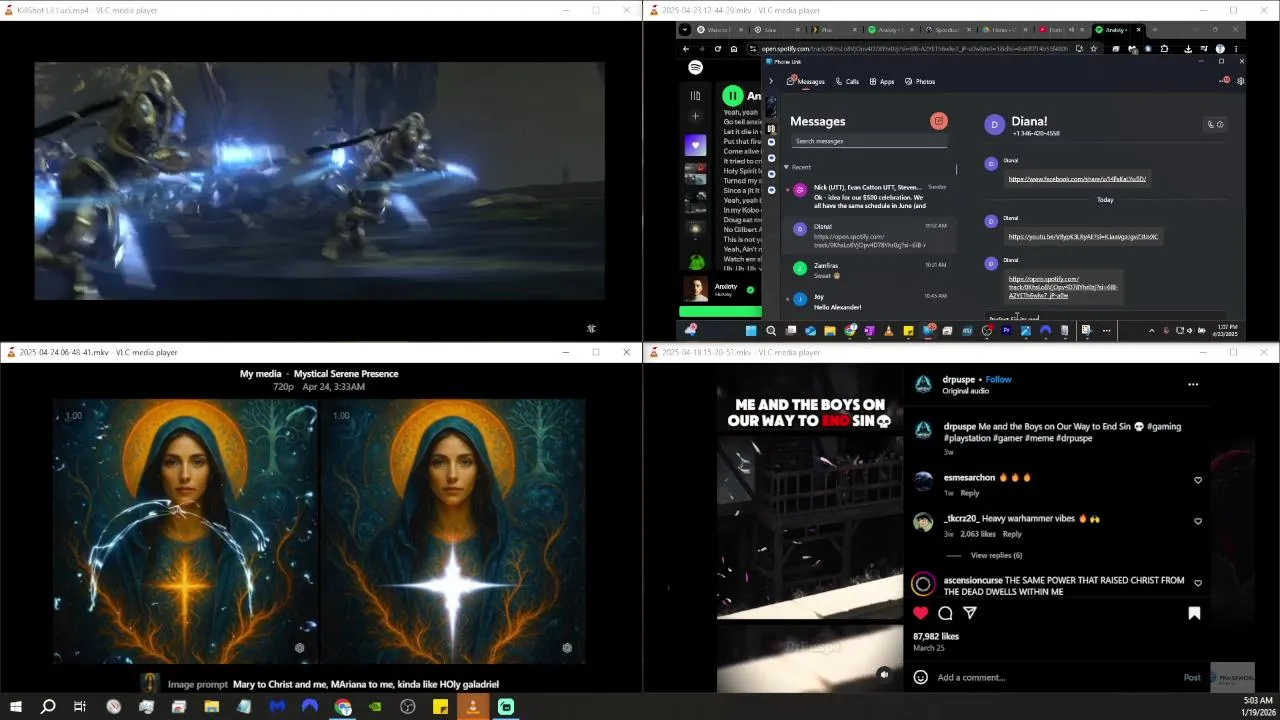Share the Instagram post with paper plane icon
Image resolution: width=1280 pixels, height=720 pixels.
tap(969, 613)
